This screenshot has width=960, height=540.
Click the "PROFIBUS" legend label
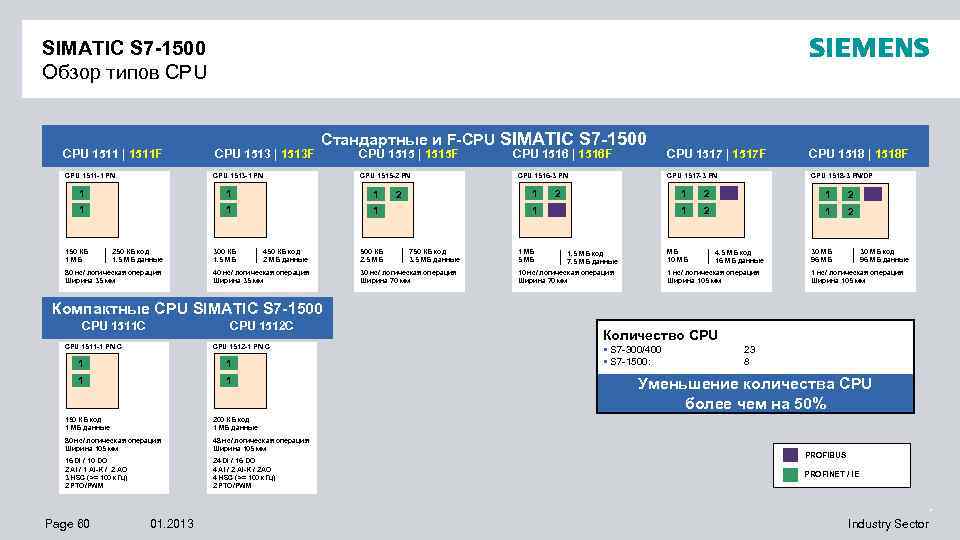(x=825, y=455)
